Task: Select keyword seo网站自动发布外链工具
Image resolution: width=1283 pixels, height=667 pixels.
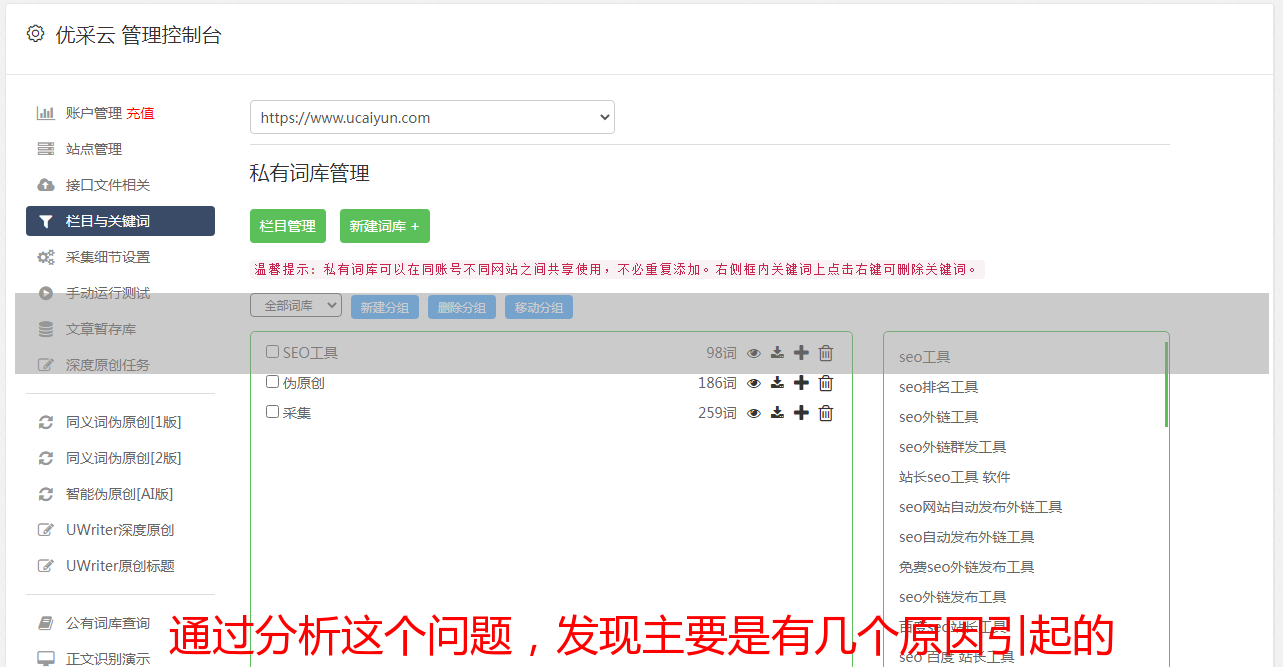Action: 980,507
